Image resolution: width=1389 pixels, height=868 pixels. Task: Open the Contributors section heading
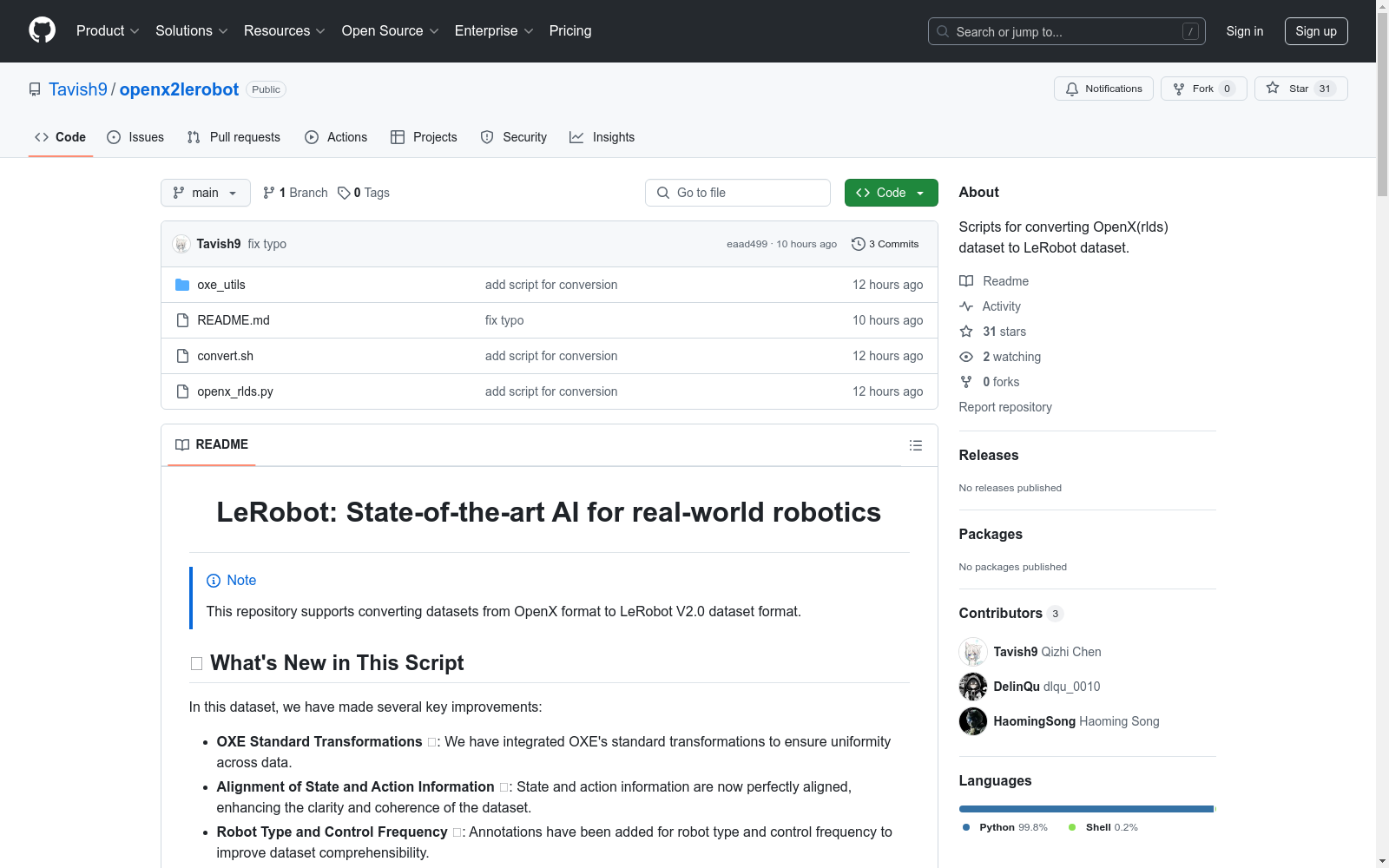pyautogui.click(x=1000, y=613)
